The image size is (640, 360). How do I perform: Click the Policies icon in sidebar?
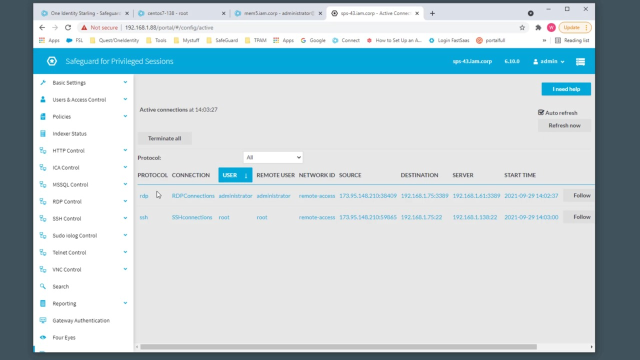[43, 116]
